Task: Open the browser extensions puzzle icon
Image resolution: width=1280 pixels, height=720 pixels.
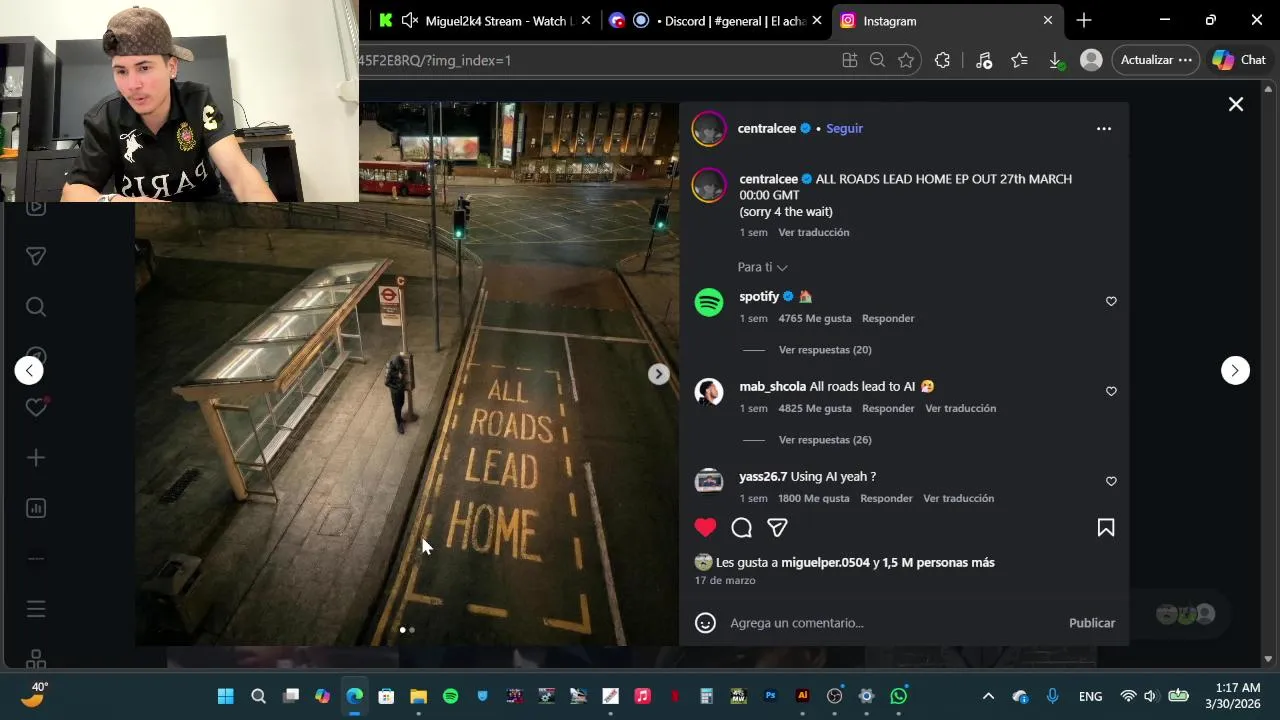Action: point(942,60)
